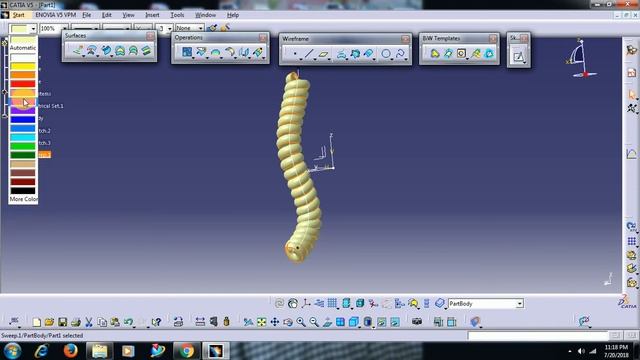Click the Axis System icon in lower toolbar
Viewport: 640px width, 360px height.
[306, 303]
